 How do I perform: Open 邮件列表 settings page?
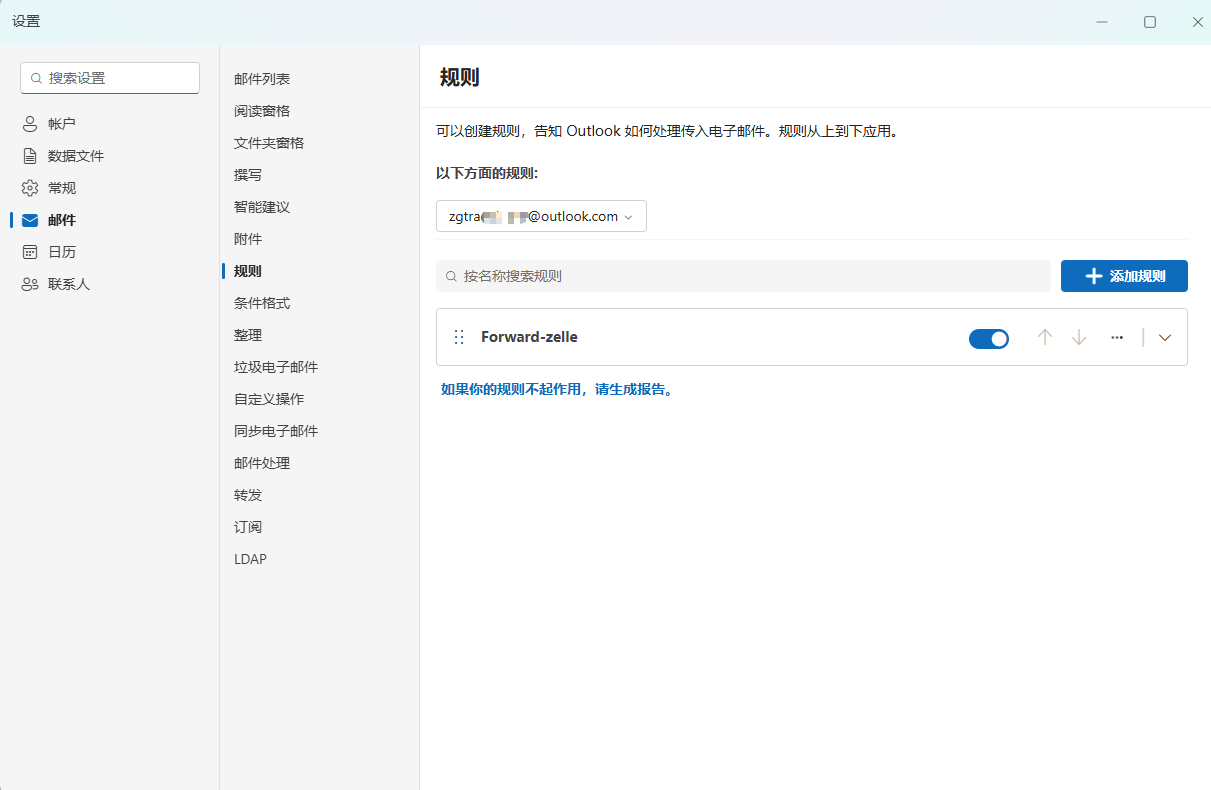262,79
